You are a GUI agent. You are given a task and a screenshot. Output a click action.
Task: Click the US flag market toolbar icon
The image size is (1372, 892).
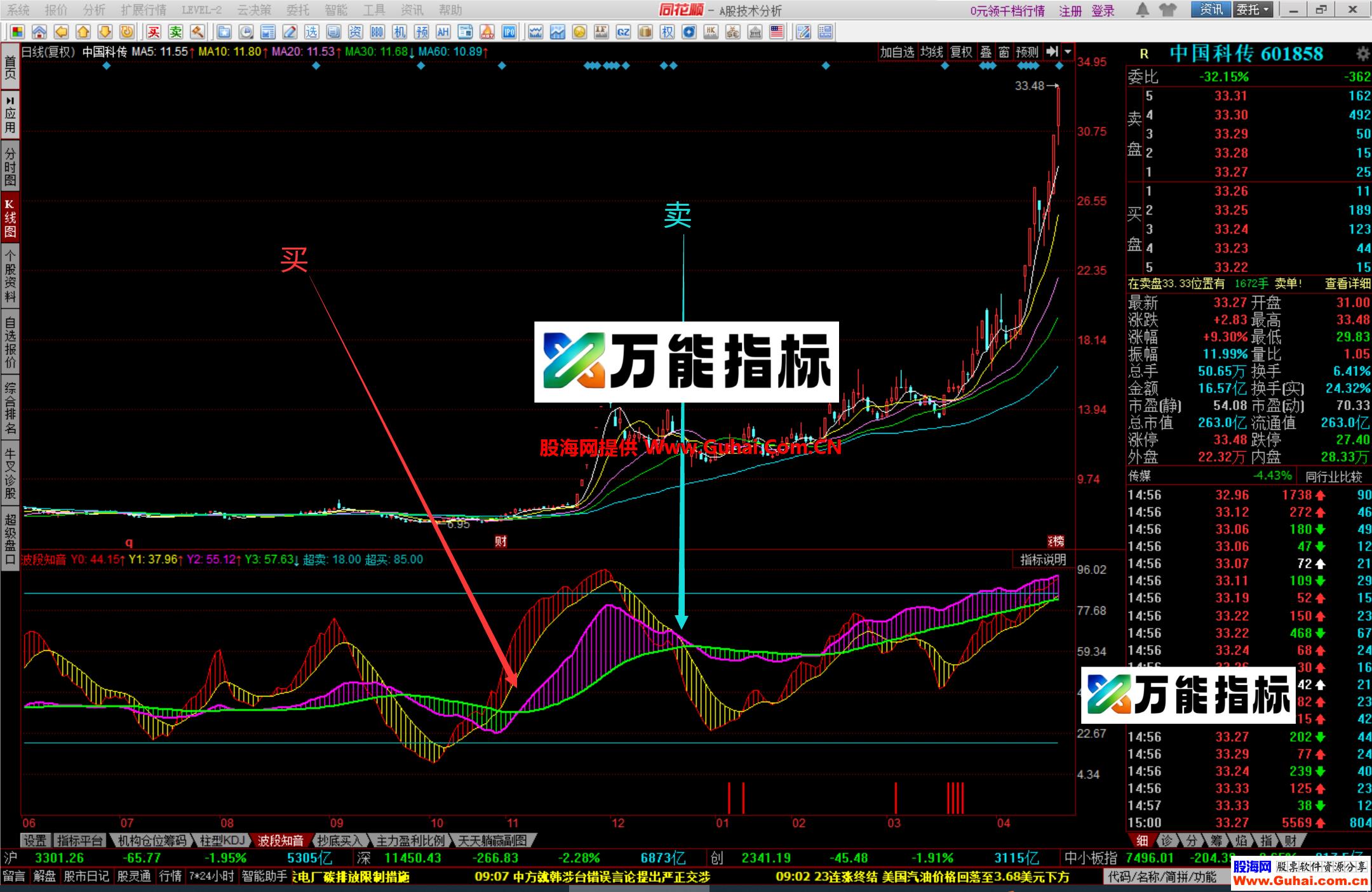[x=776, y=30]
